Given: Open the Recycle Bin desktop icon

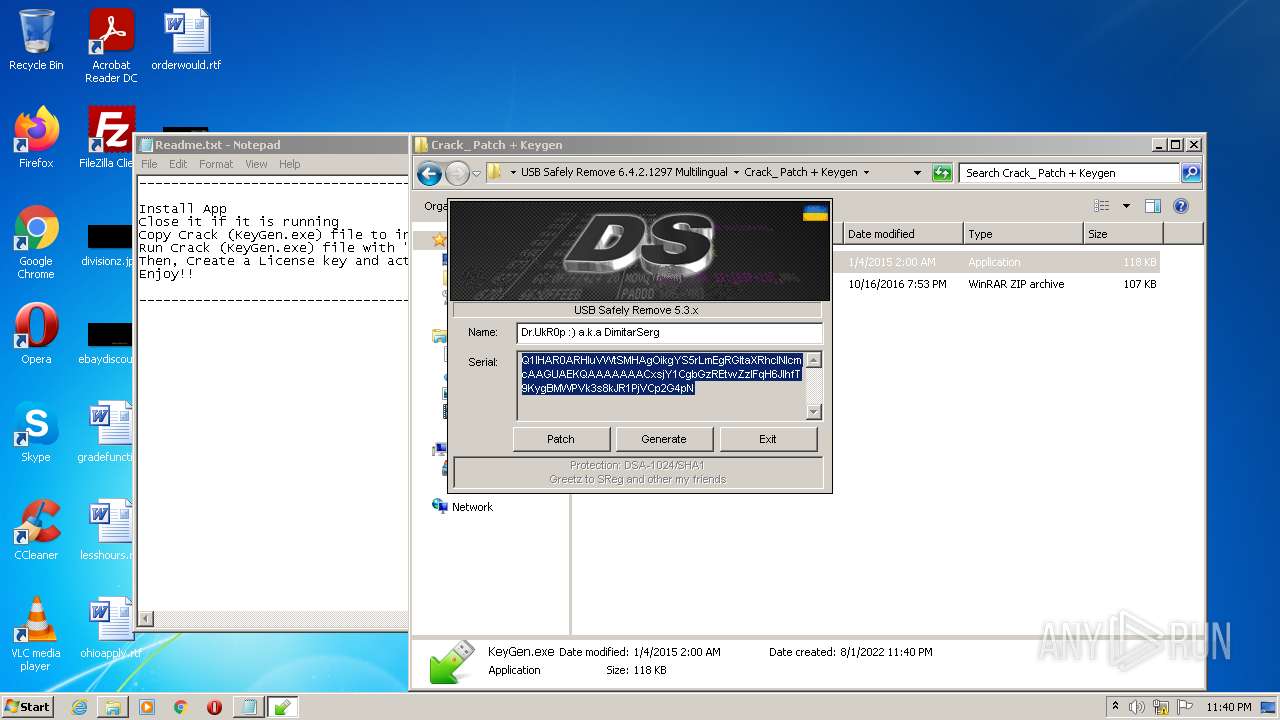Looking at the screenshot, I should coord(36,40).
